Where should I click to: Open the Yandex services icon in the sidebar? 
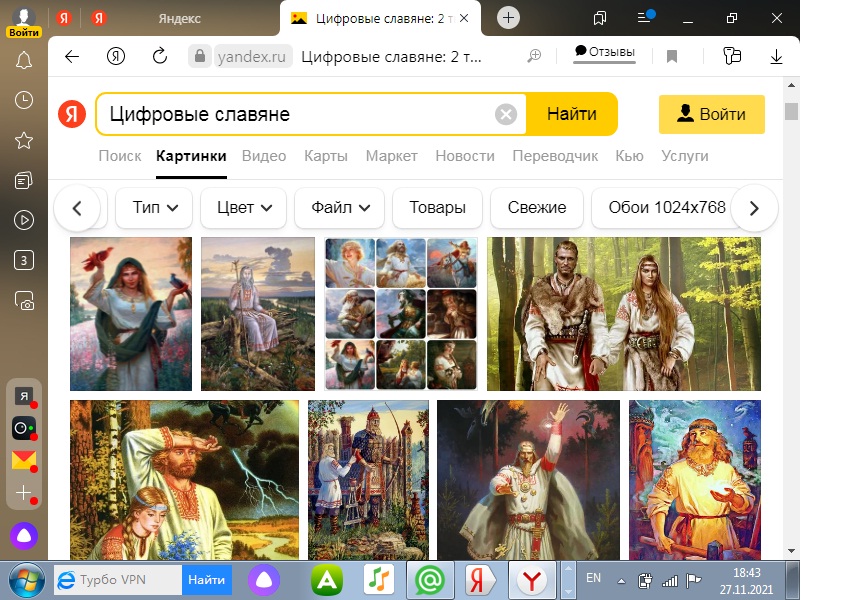[x=24, y=397]
